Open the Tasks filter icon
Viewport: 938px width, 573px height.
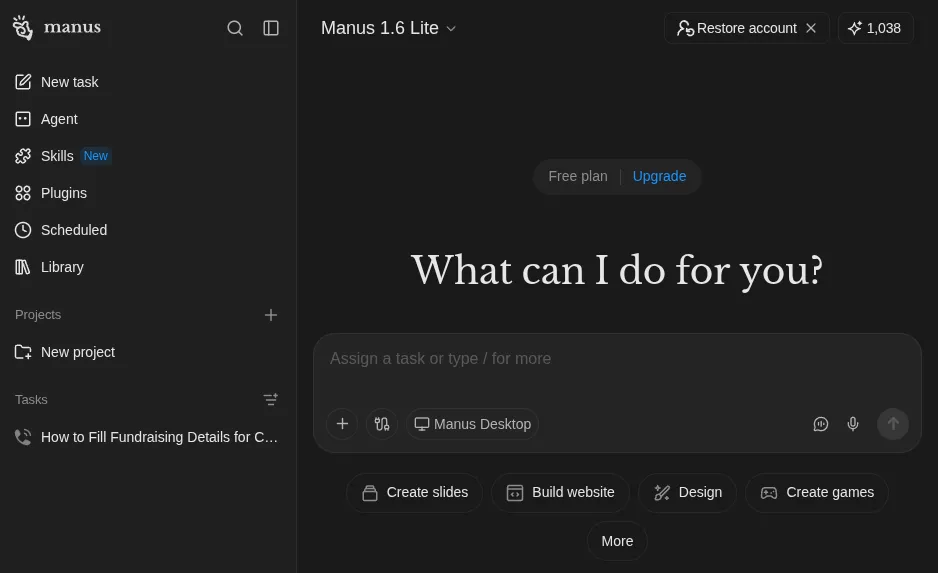point(271,400)
